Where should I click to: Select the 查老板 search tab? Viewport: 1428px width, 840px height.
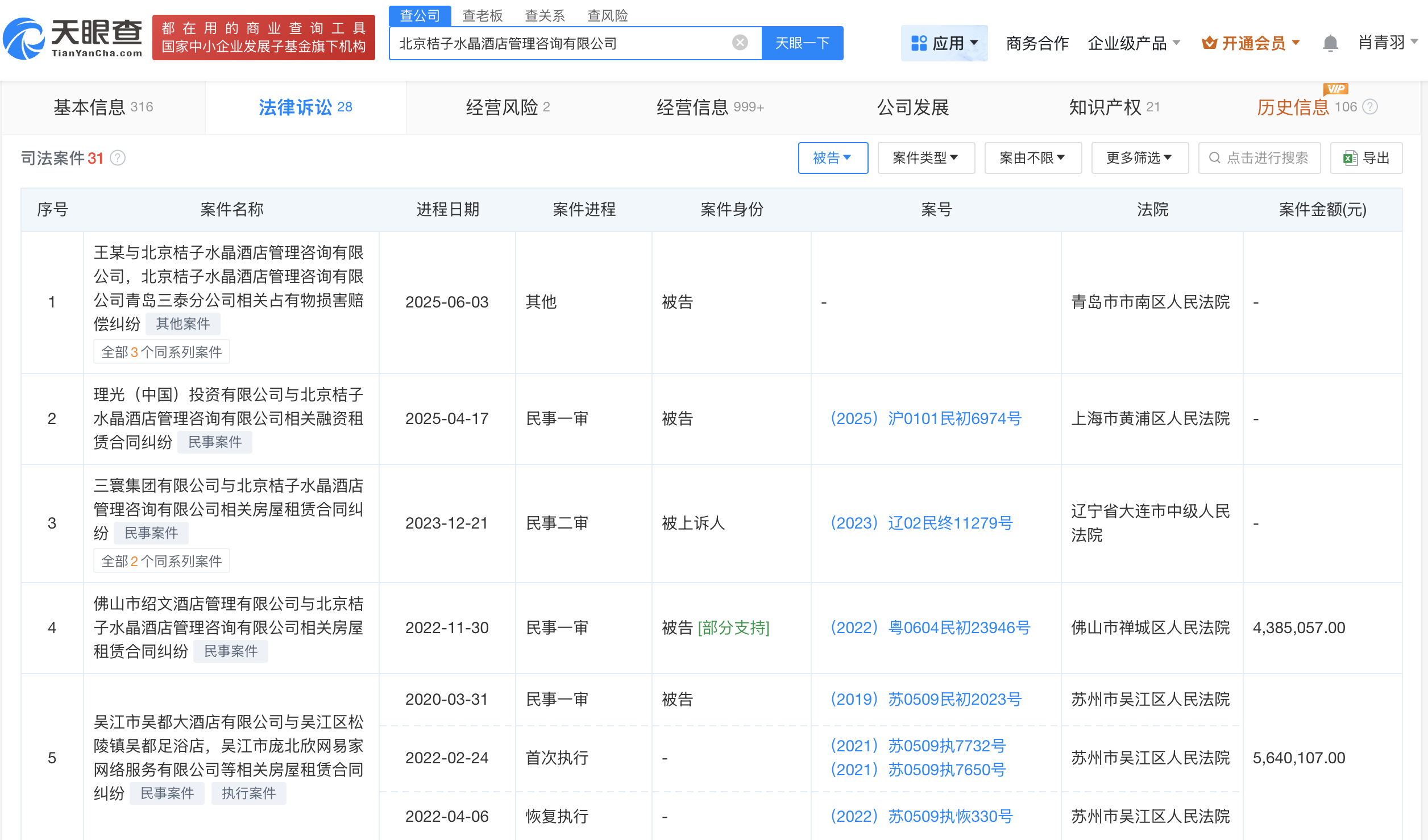[482, 15]
